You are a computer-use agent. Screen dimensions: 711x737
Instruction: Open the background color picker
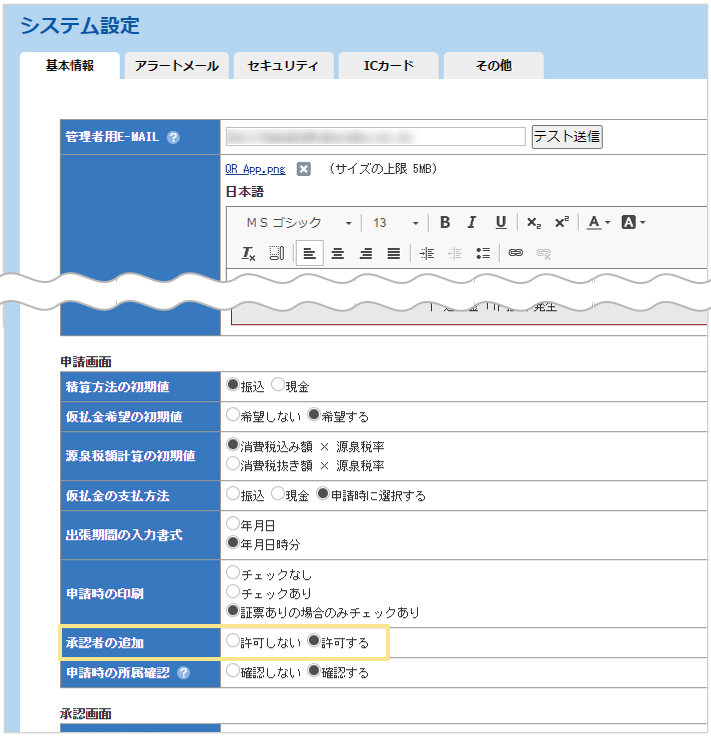[x=634, y=222]
